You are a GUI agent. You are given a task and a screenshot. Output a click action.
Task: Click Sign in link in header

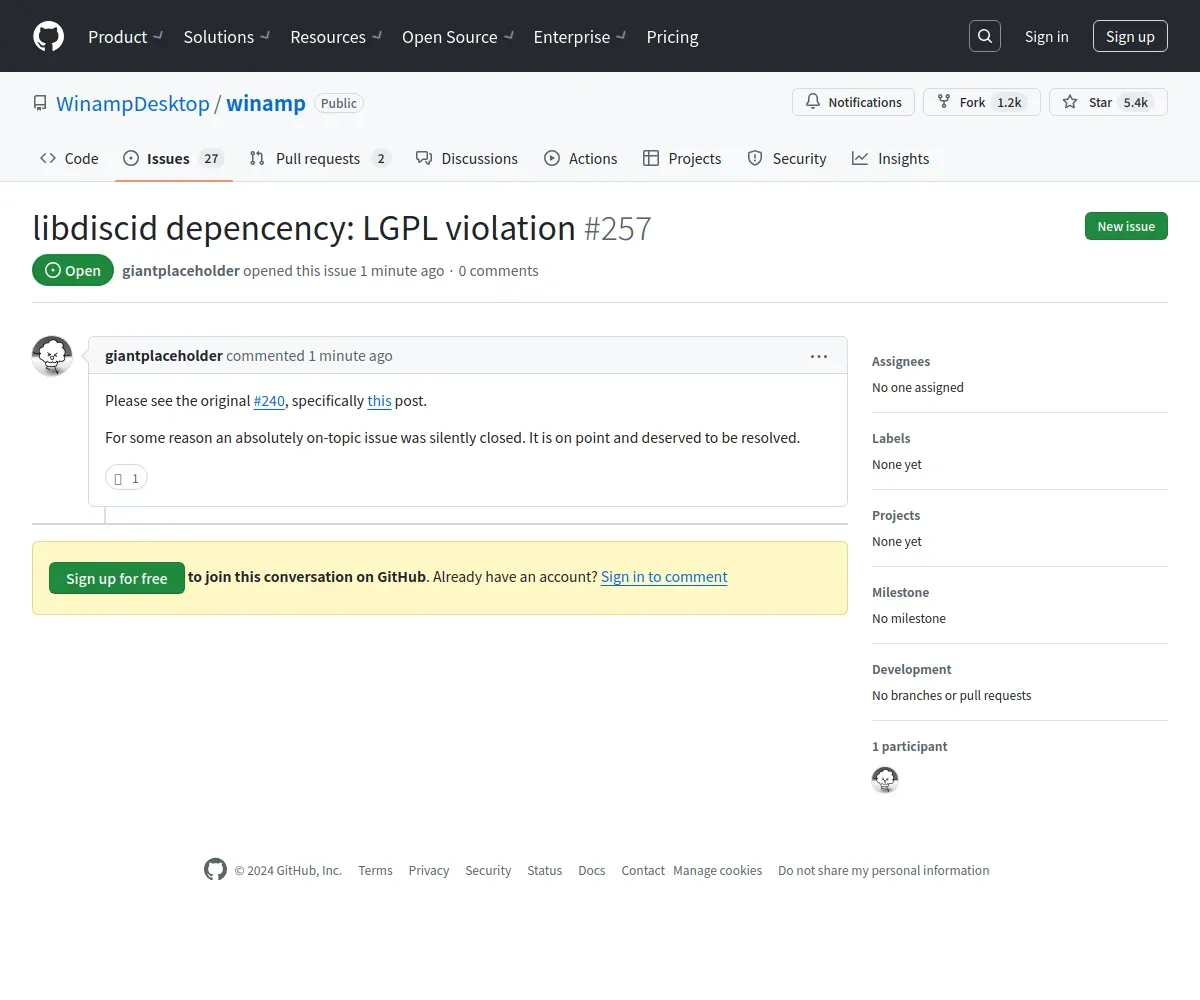point(1047,36)
